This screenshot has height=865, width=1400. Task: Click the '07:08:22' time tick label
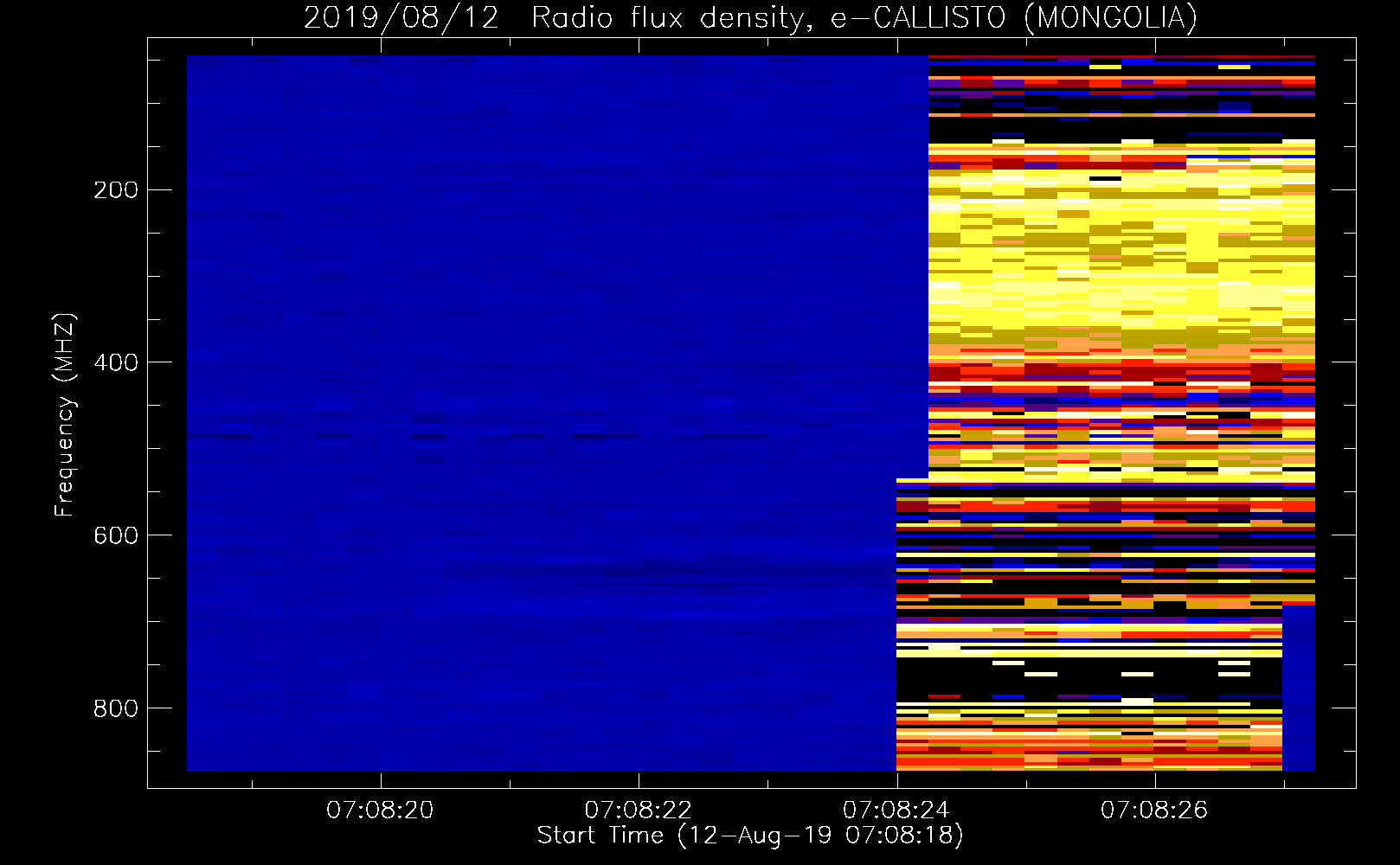coord(639,810)
